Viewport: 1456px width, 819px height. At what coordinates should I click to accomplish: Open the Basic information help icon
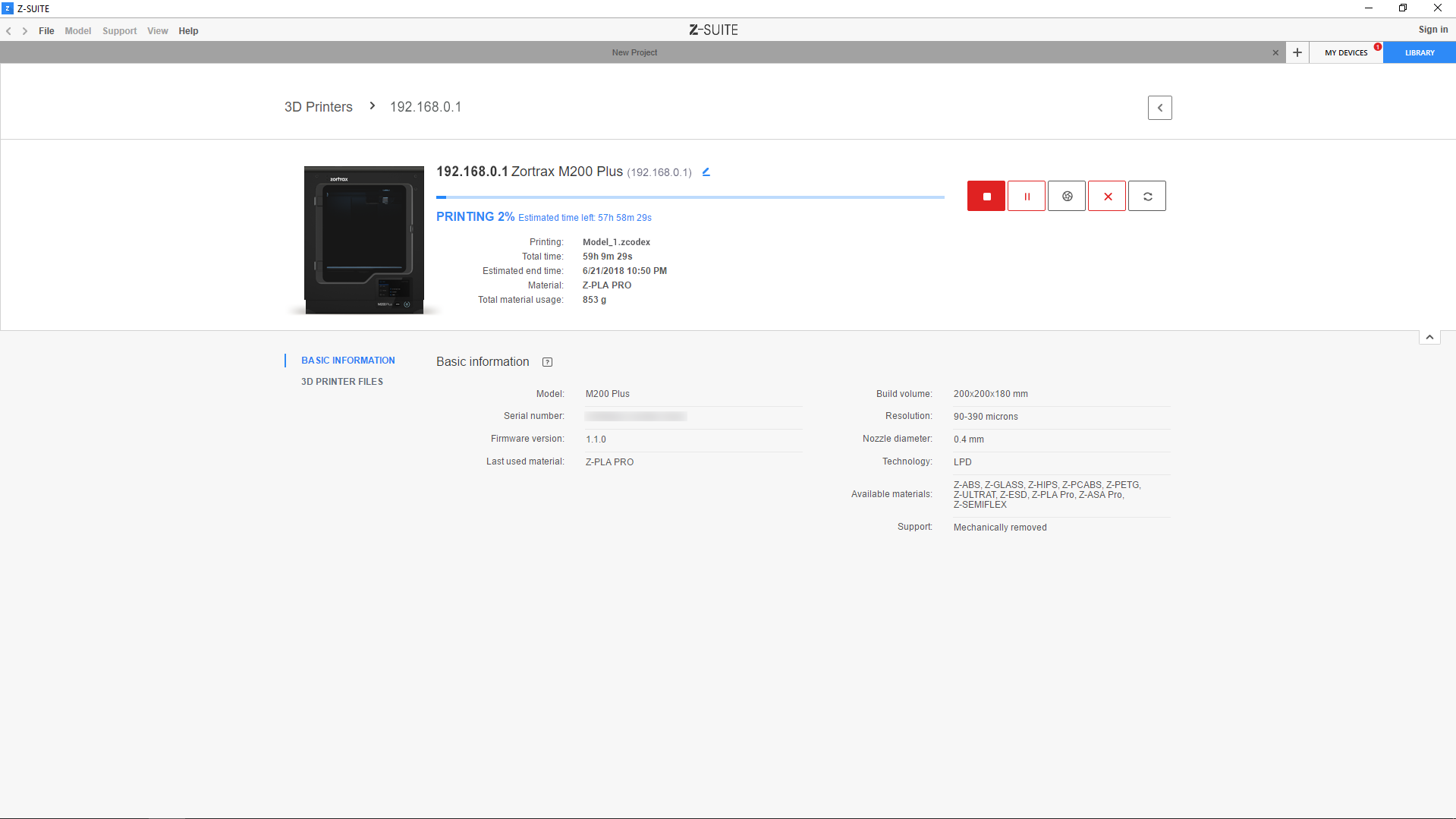point(547,362)
